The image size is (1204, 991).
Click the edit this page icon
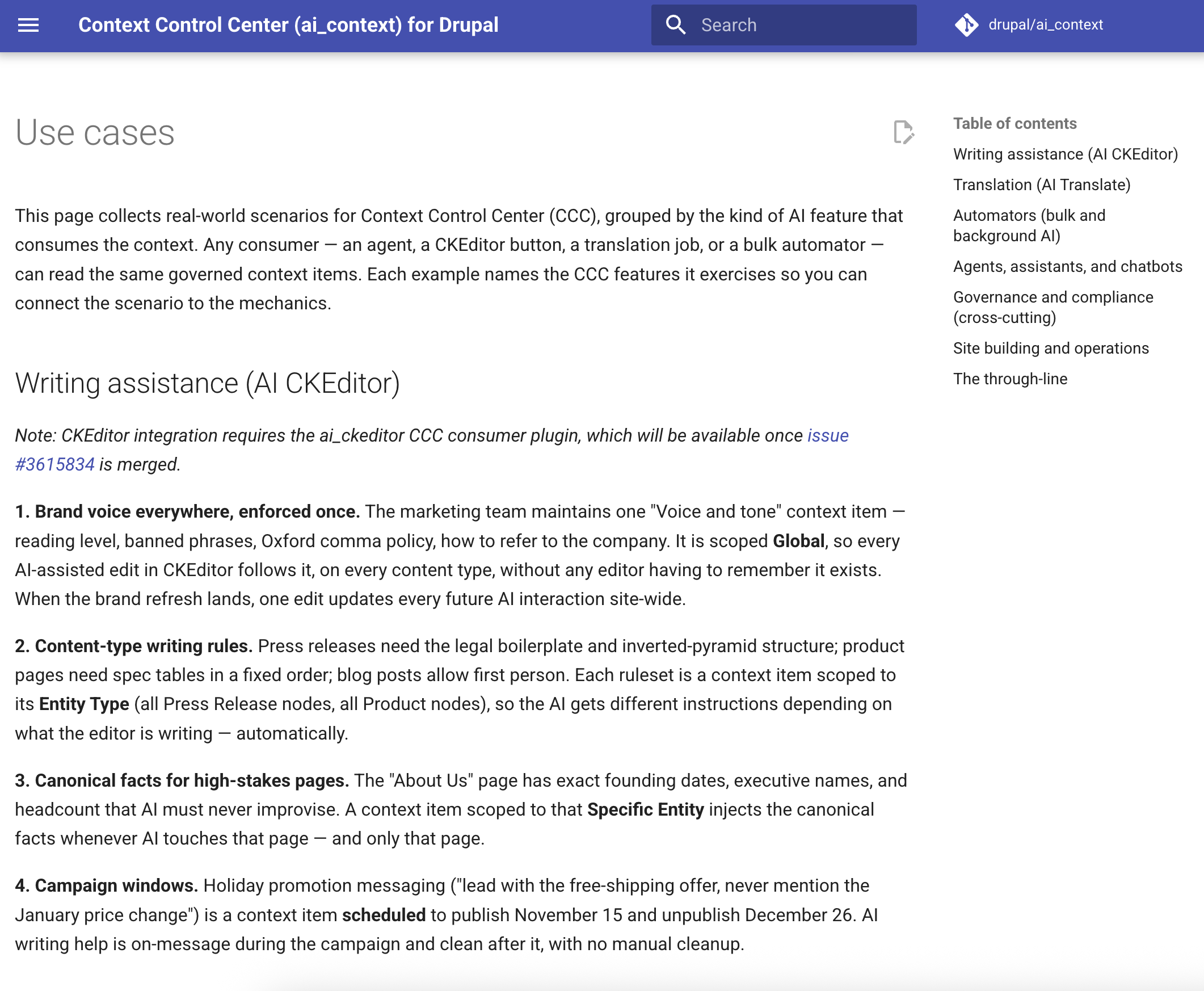(x=904, y=132)
